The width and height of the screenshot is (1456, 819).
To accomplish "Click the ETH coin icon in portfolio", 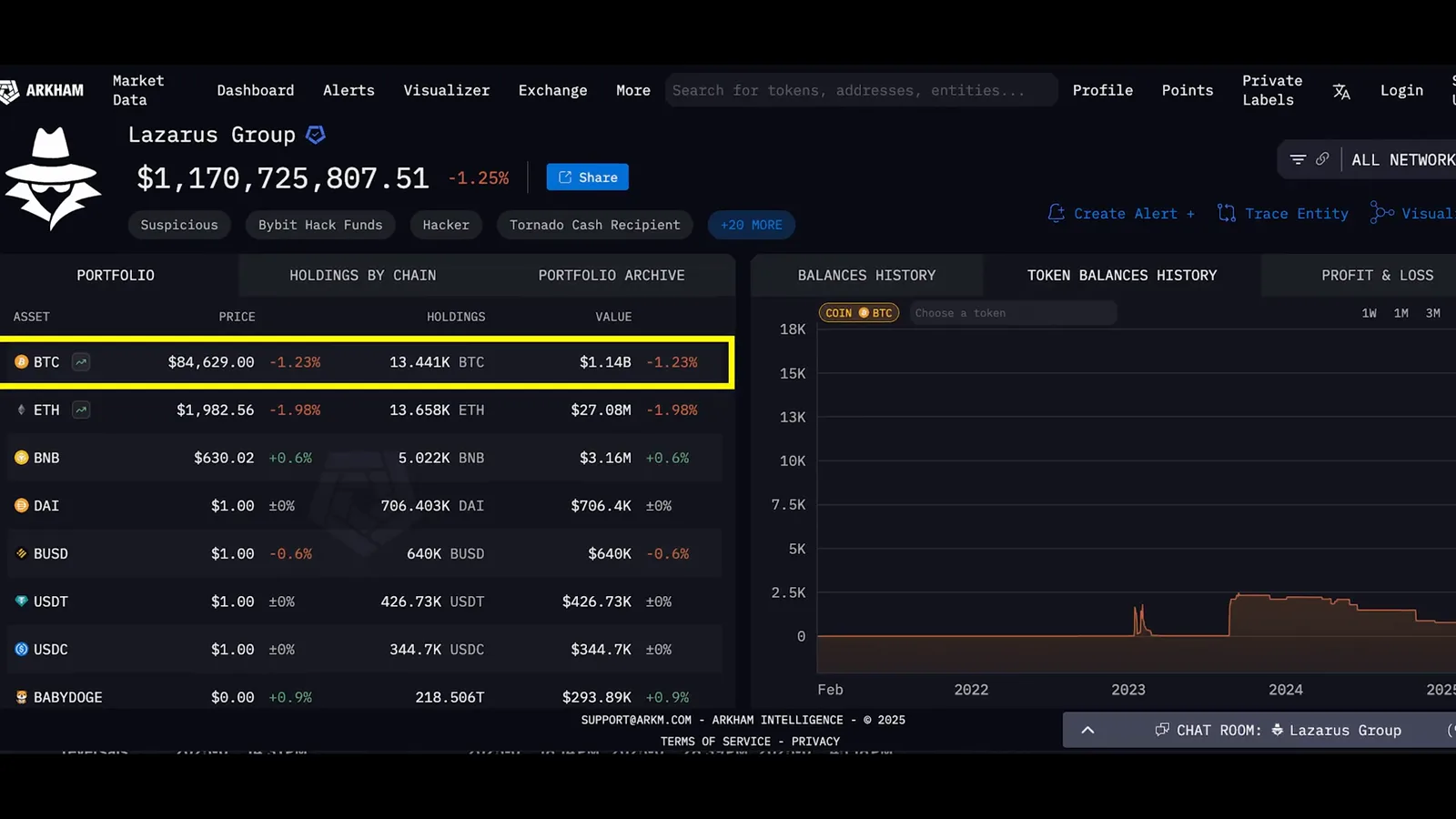I will tap(22, 410).
